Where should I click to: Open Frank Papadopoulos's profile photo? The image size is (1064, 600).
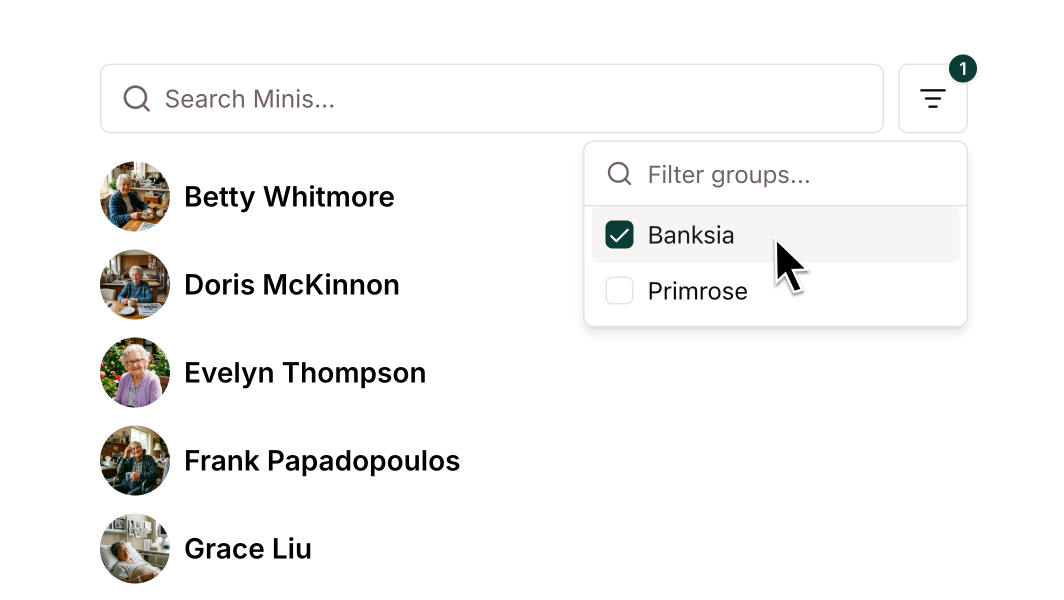[135, 461]
